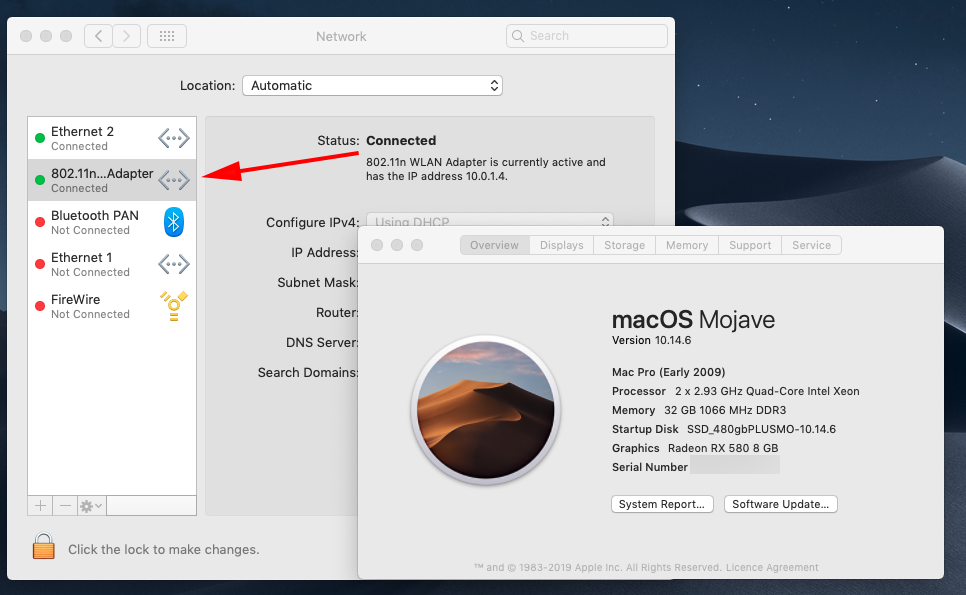
Task: Click the green status dot beside Ethernet 2
Action: [40, 138]
